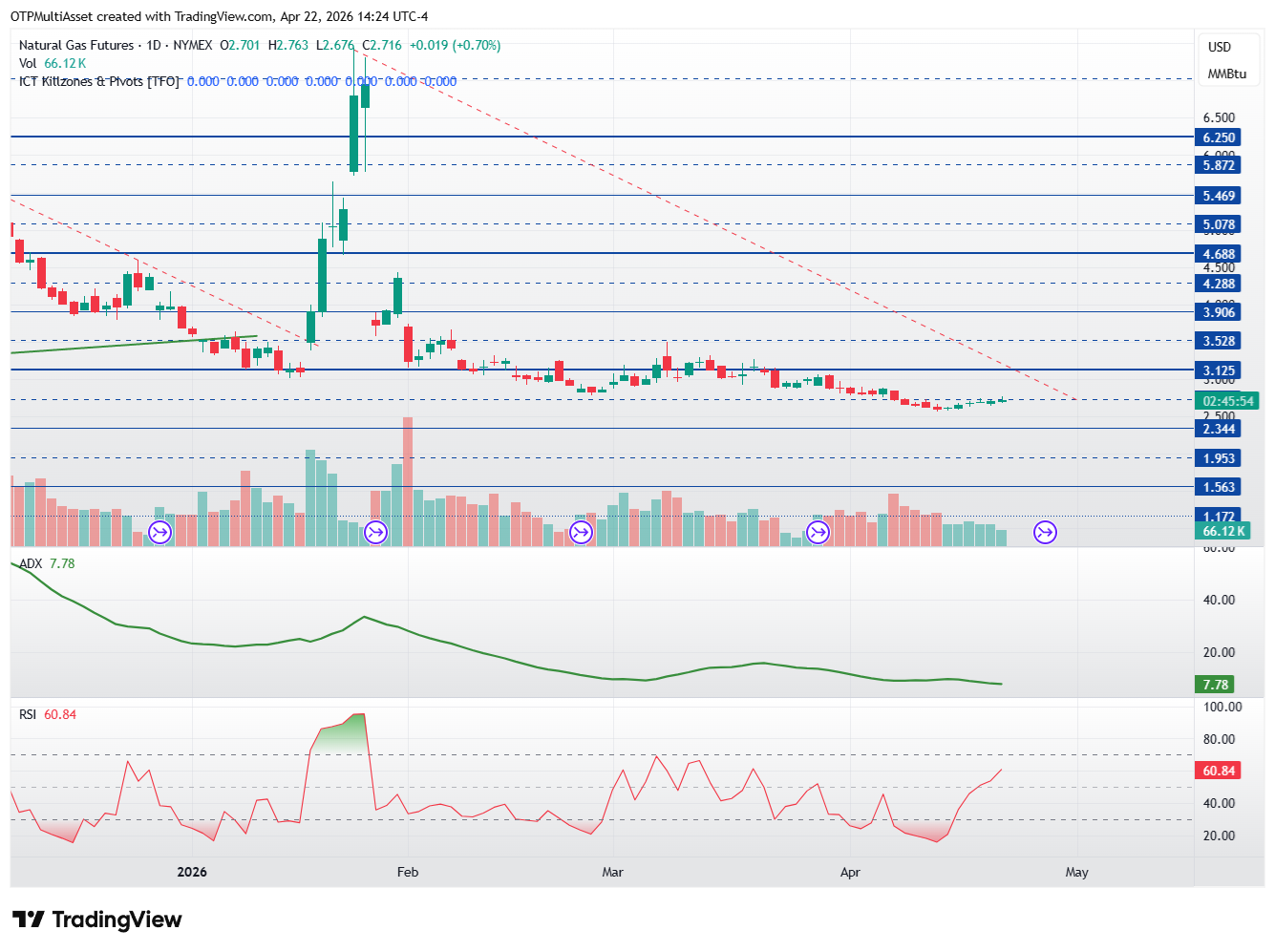Image resolution: width=1275 pixels, height=952 pixels.
Task: Open the TradingView logo at bottom left
Action: [96, 920]
